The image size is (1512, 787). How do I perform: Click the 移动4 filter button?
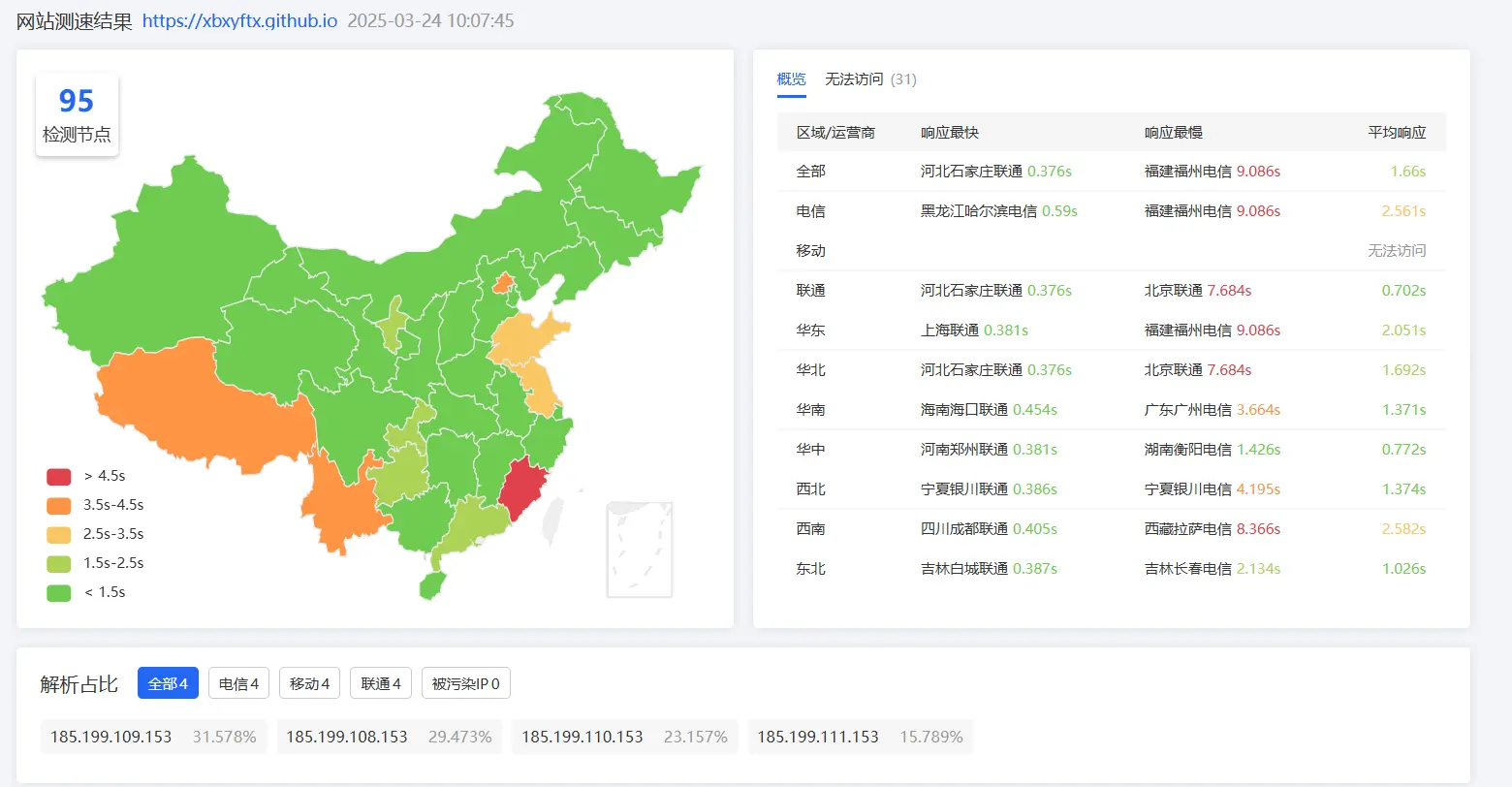(x=309, y=683)
